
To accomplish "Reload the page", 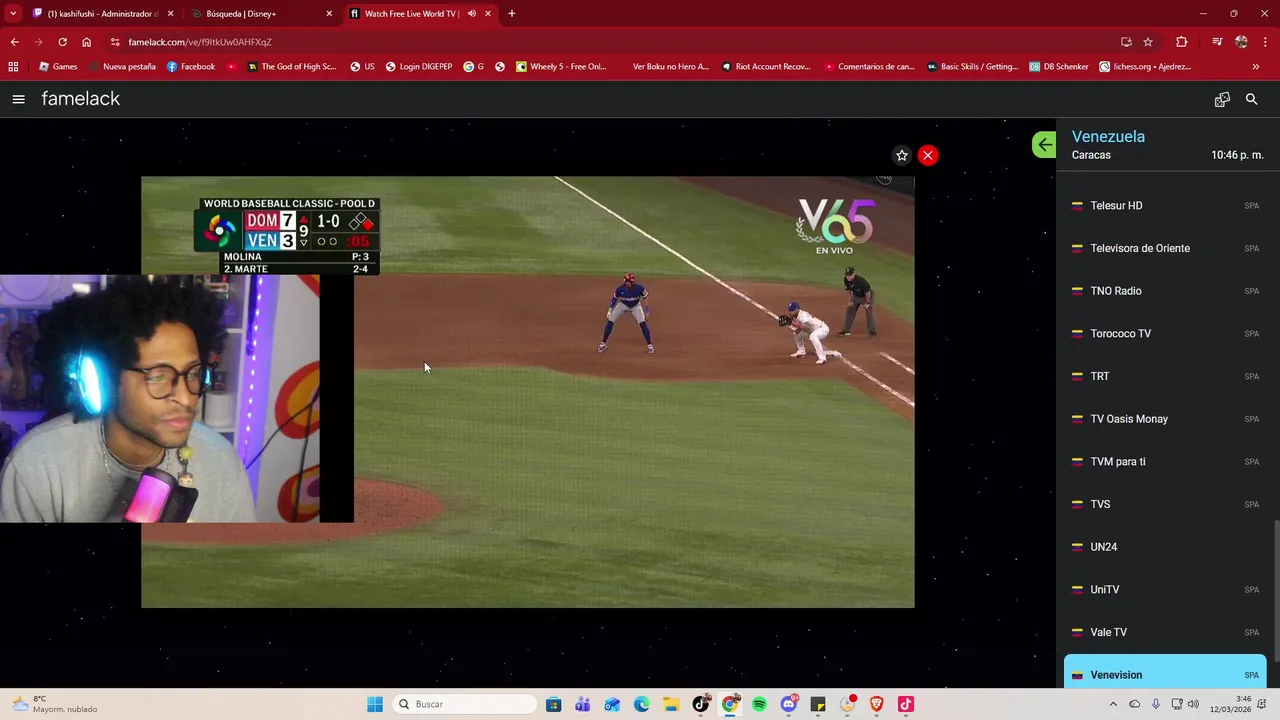I will (x=62, y=42).
